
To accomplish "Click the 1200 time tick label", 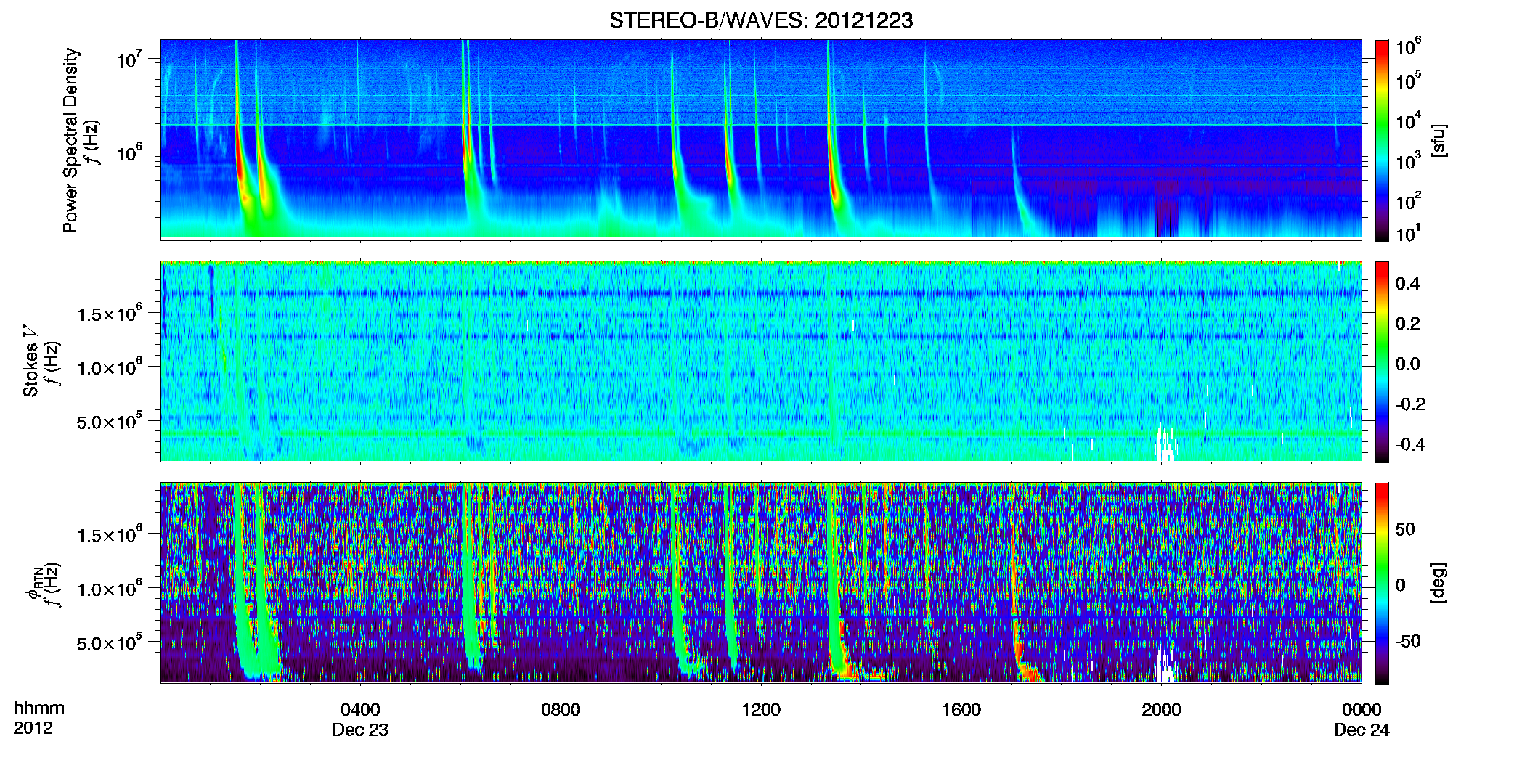I will [x=761, y=710].
